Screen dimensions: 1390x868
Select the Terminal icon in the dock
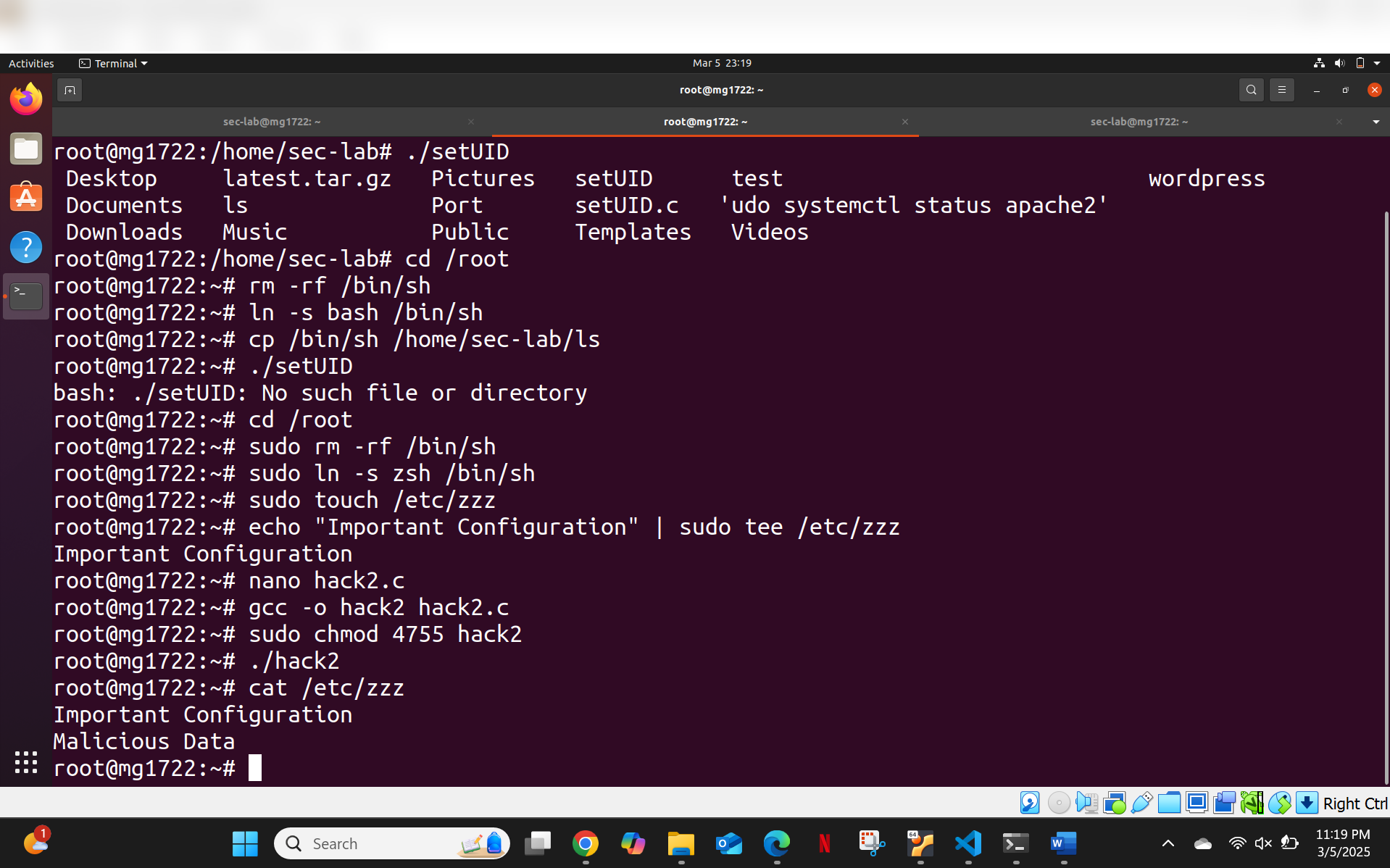(26, 296)
